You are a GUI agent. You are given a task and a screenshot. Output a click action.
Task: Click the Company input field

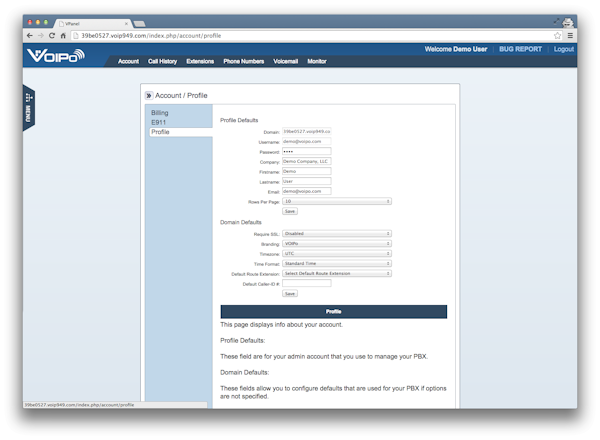(307, 161)
